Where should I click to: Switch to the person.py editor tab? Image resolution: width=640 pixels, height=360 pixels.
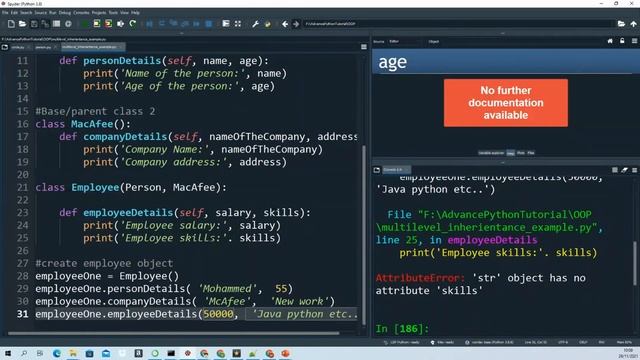click(43, 47)
